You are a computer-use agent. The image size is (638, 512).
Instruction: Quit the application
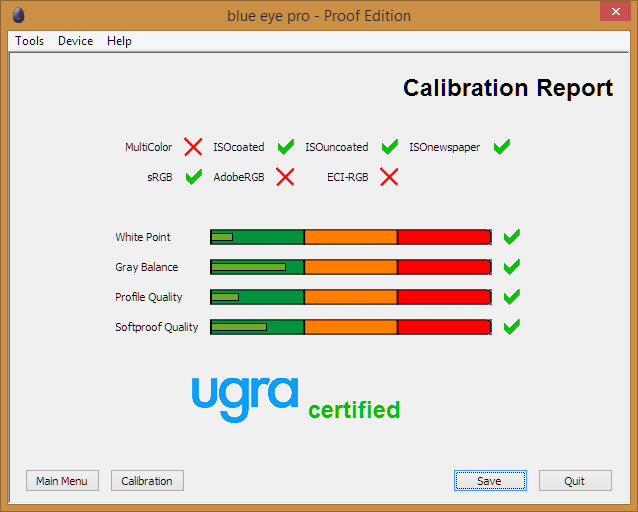(x=575, y=481)
